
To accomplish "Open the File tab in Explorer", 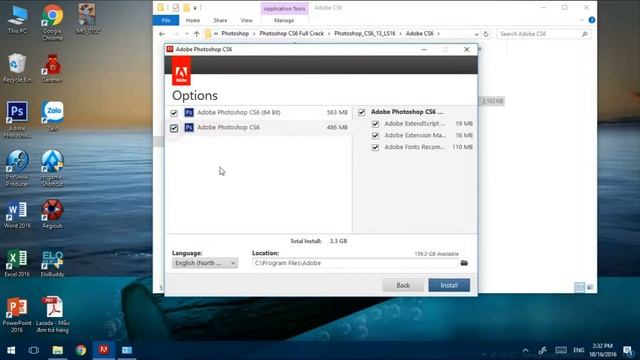I will point(166,20).
